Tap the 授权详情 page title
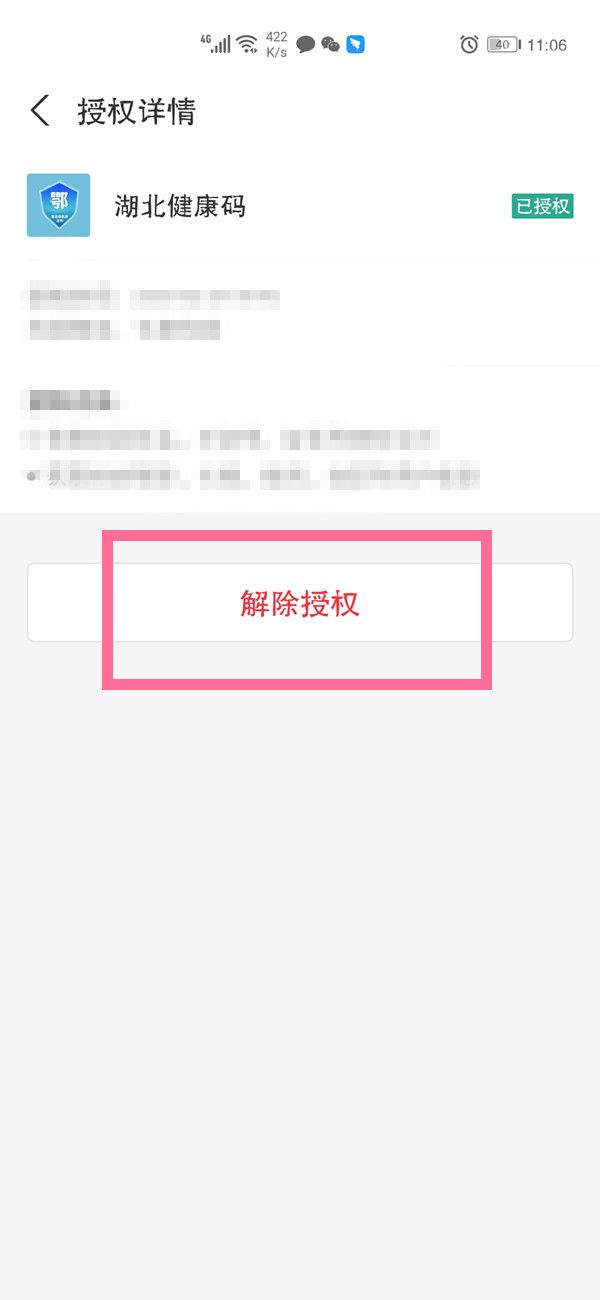600x1300 pixels. point(137,111)
